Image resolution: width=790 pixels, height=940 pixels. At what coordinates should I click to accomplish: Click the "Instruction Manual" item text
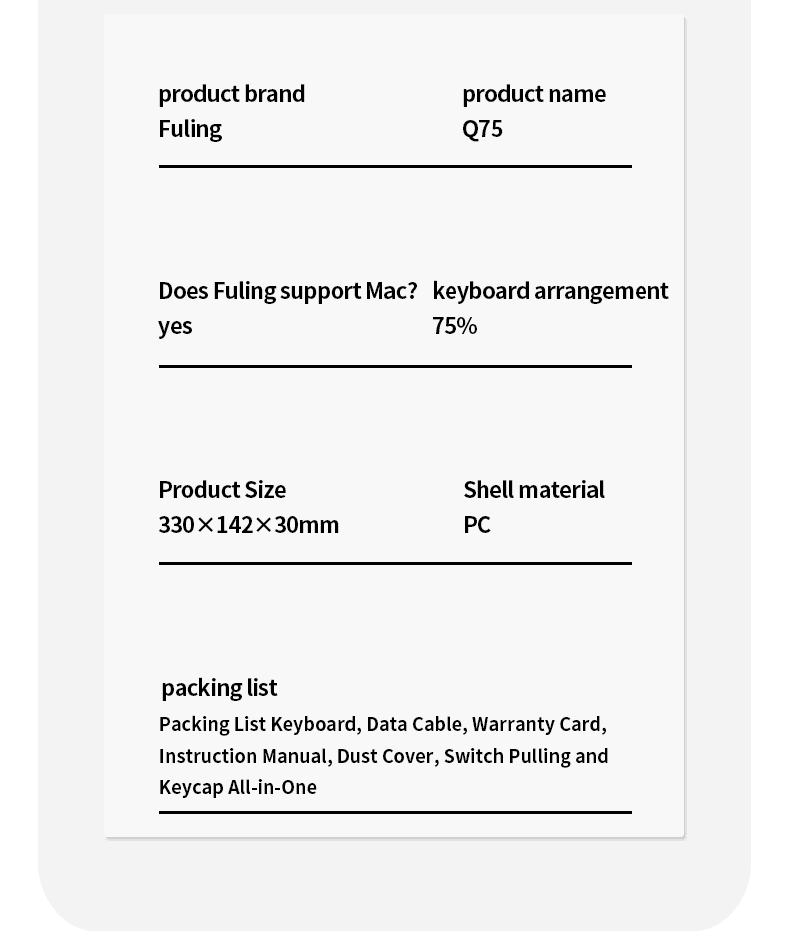(243, 756)
